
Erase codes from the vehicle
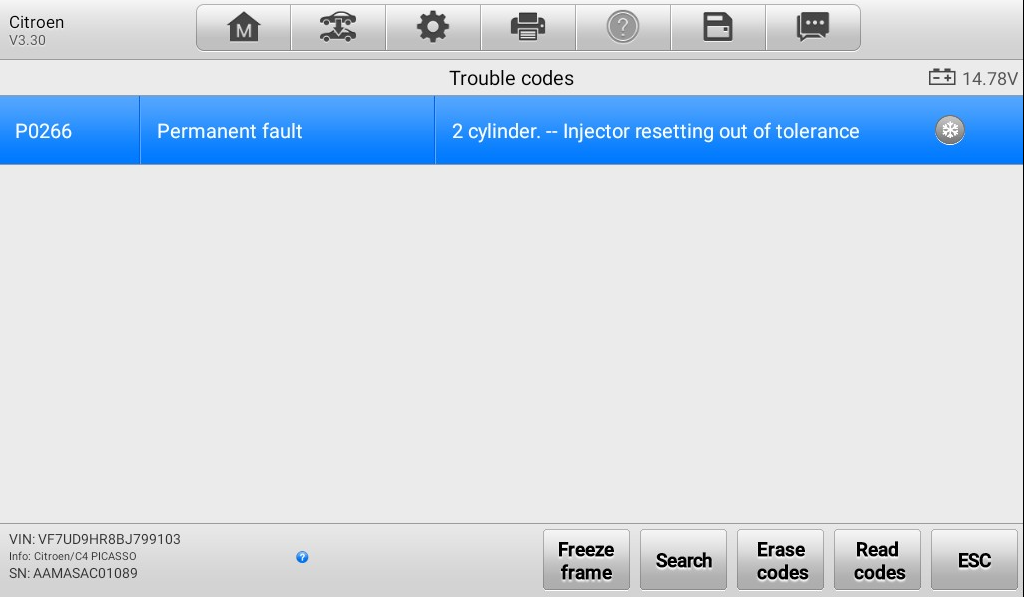tap(780, 560)
